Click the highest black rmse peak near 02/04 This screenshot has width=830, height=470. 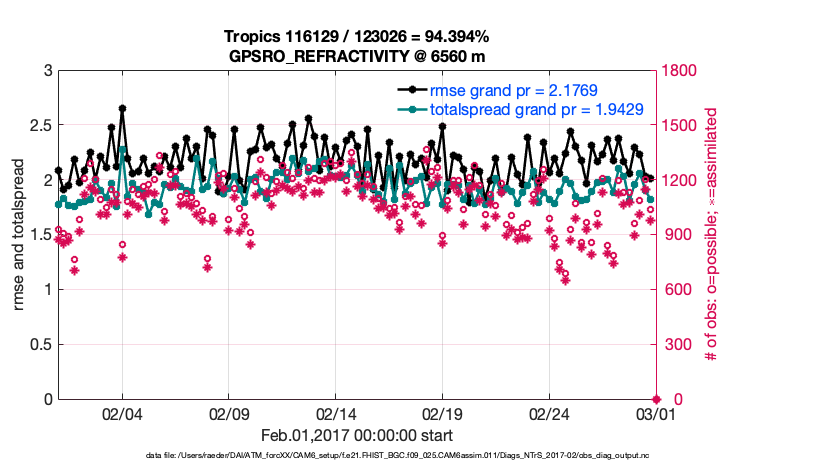[122, 108]
